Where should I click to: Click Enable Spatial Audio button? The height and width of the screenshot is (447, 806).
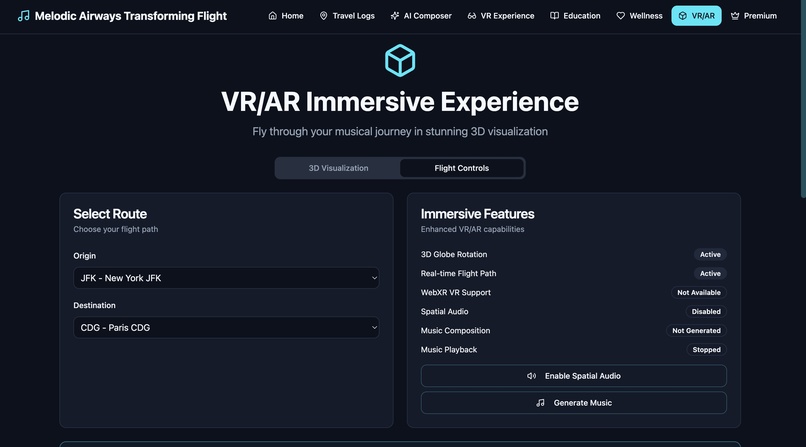click(574, 376)
